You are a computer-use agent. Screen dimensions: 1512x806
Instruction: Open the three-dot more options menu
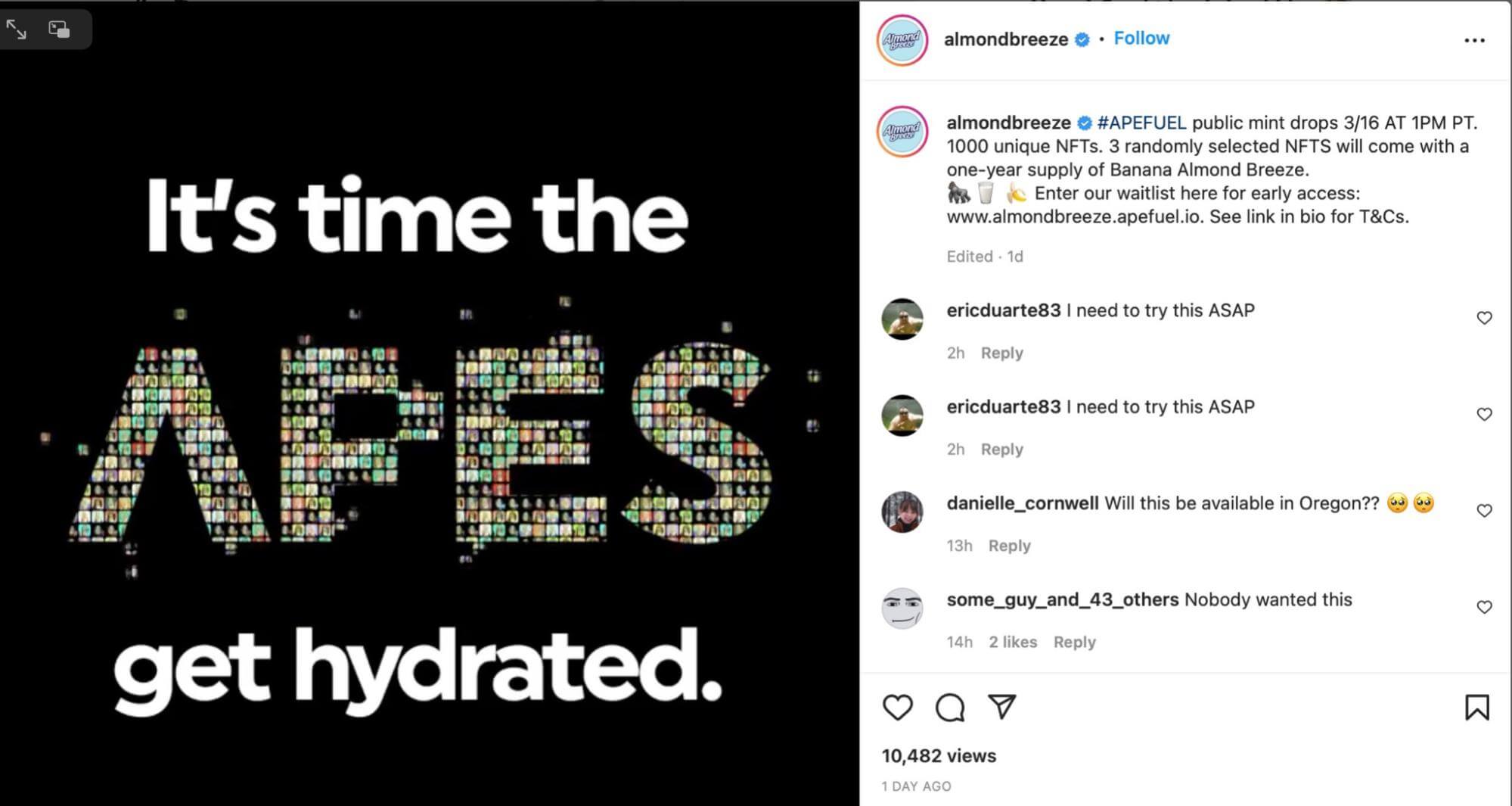(x=1474, y=40)
